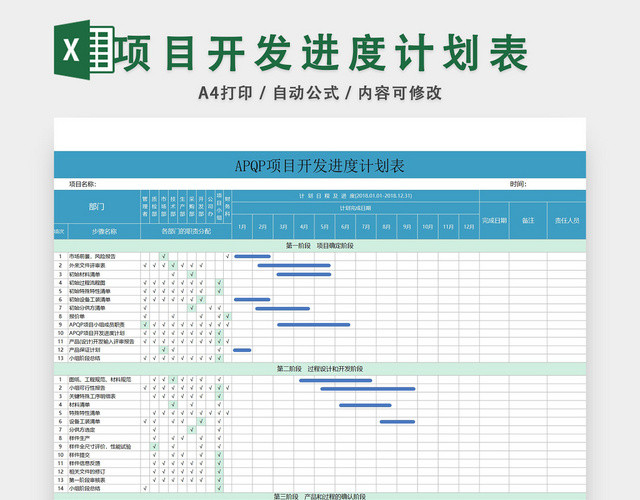Screen dimensions: 640x500
Task: Click the Gantt bar for APQP项目小组成员职责
Action: pos(313,325)
